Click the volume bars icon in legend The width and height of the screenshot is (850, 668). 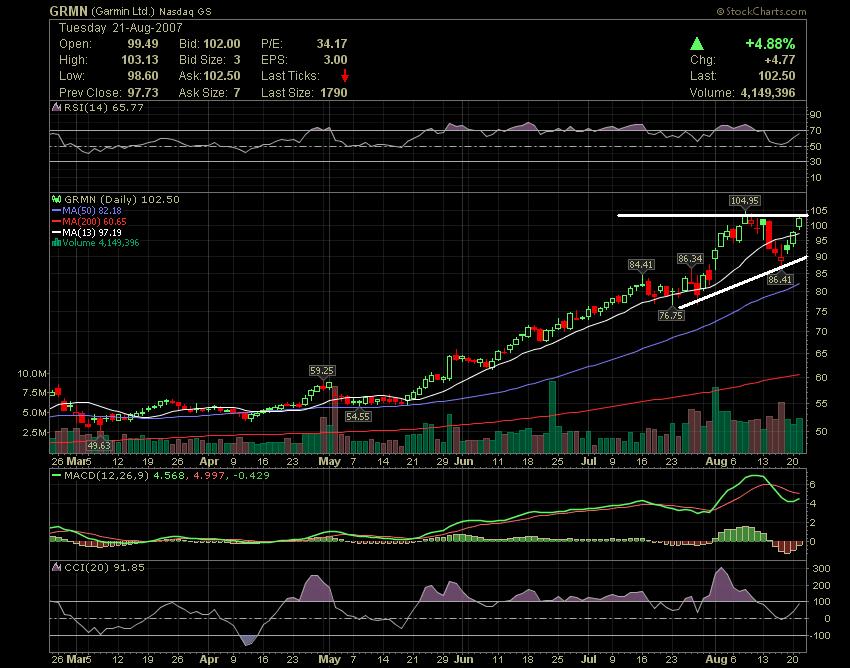(56, 243)
